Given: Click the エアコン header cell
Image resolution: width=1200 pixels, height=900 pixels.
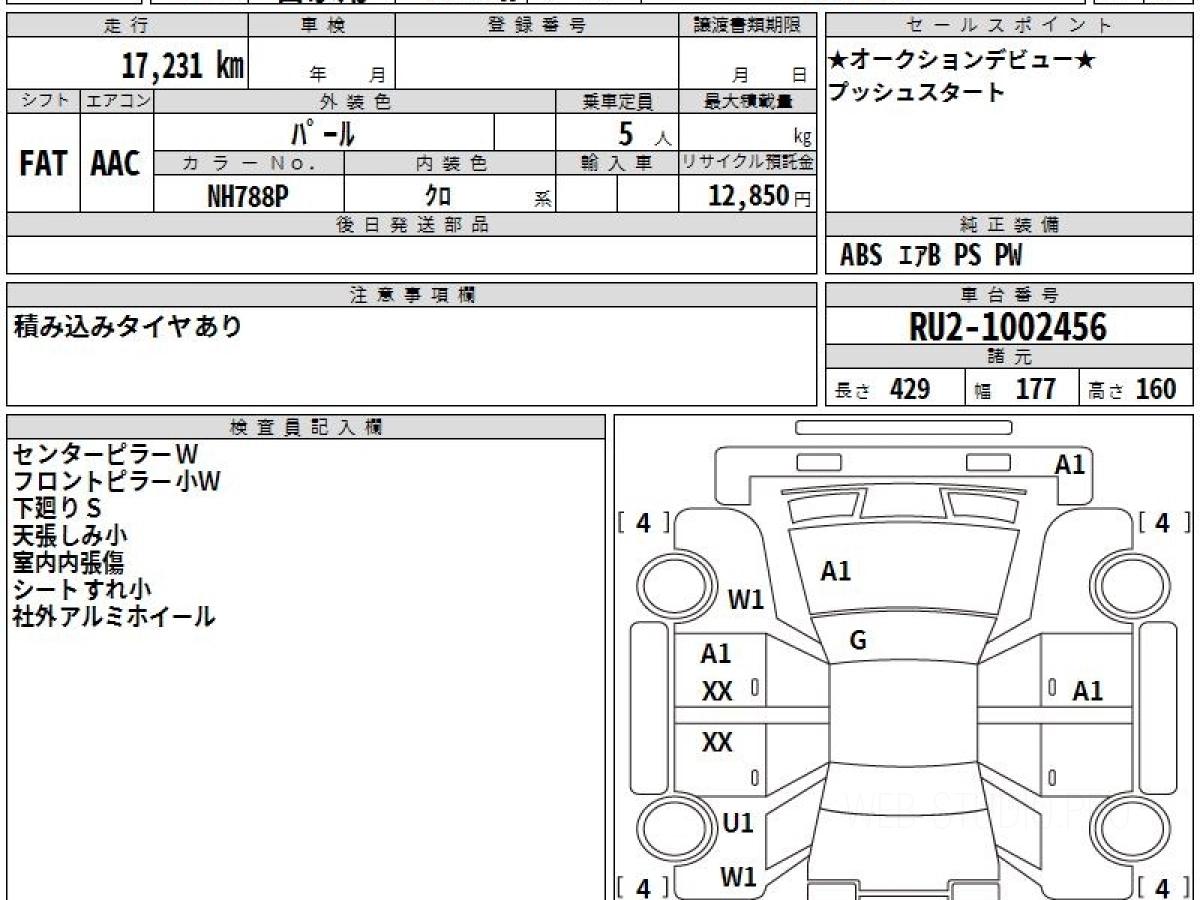Looking at the screenshot, I should (117, 101).
